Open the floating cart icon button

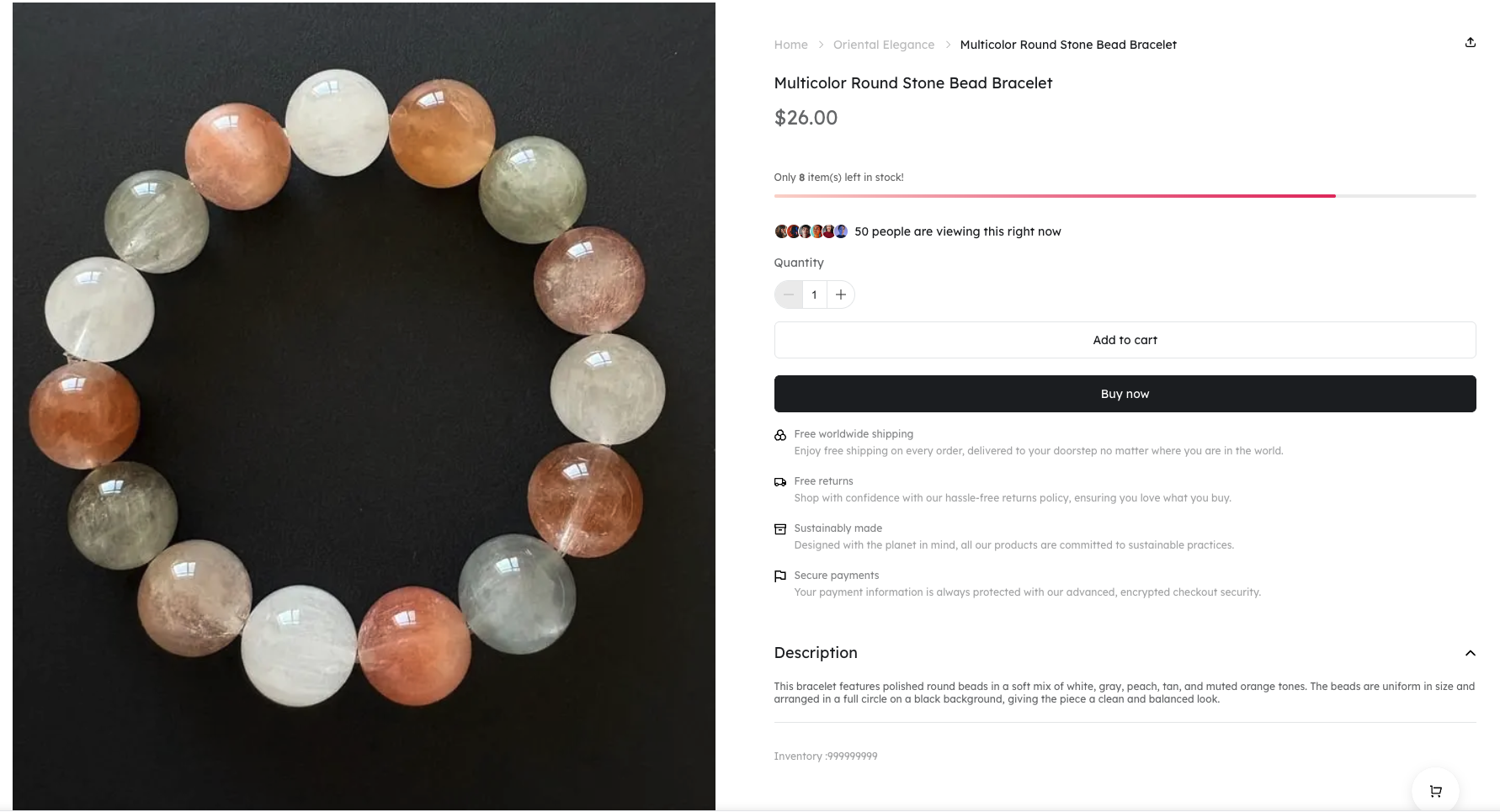point(1435,791)
